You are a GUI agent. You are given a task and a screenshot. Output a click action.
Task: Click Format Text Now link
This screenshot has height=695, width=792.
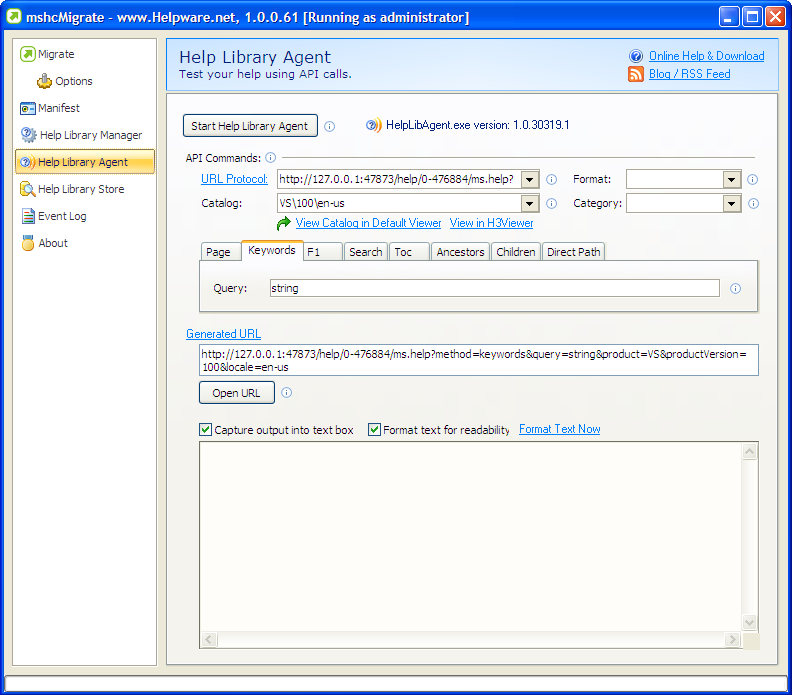(560, 429)
